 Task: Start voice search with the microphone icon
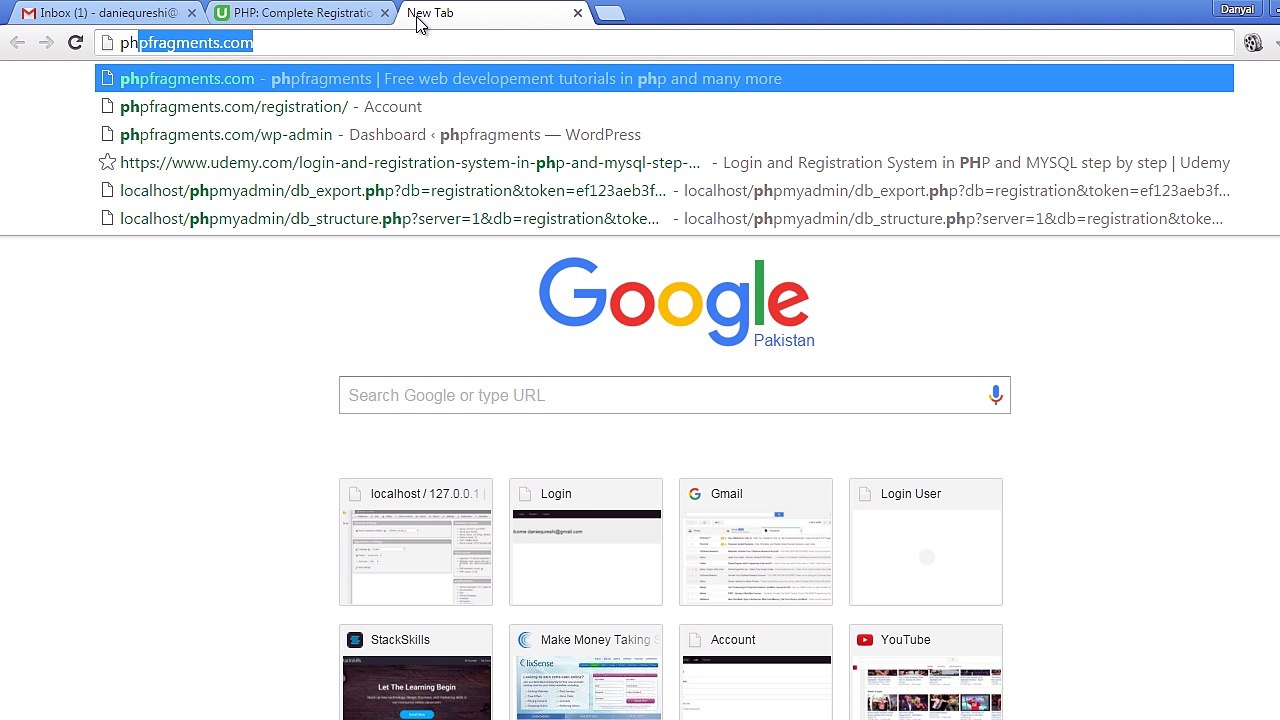pos(995,395)
